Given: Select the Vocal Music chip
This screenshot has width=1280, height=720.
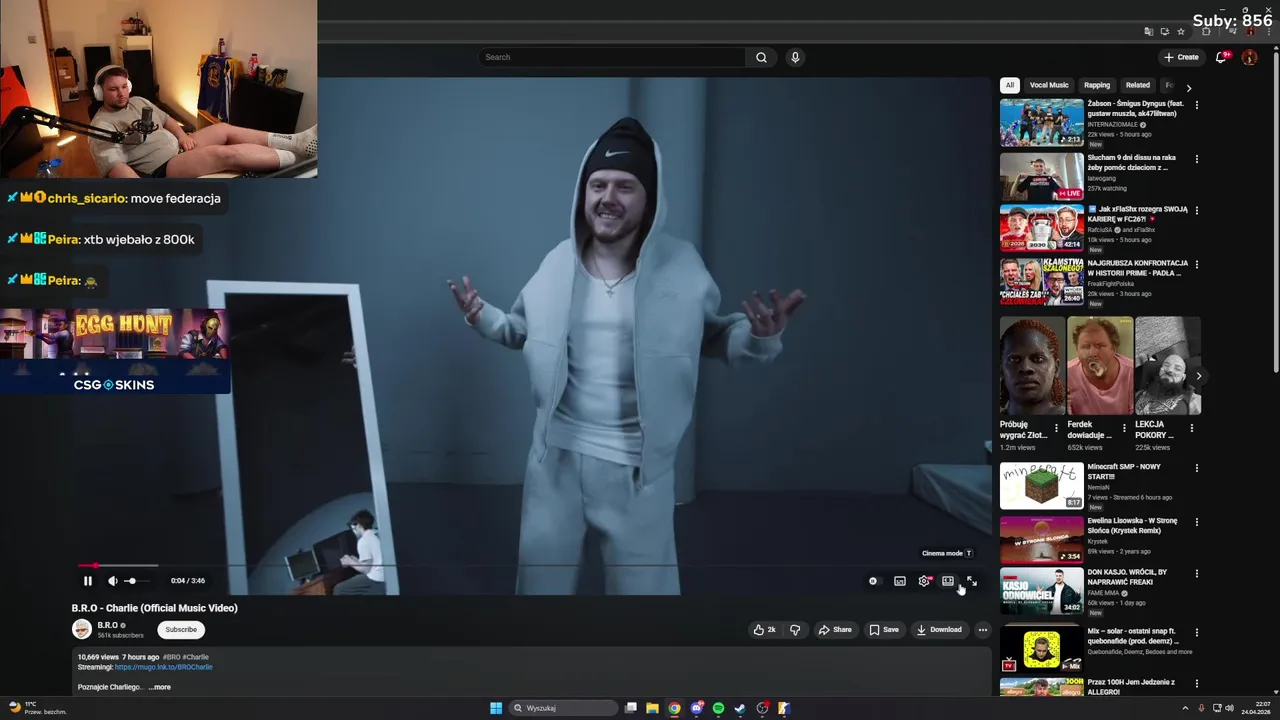Looking at the screenshot, I should 1049,85.
